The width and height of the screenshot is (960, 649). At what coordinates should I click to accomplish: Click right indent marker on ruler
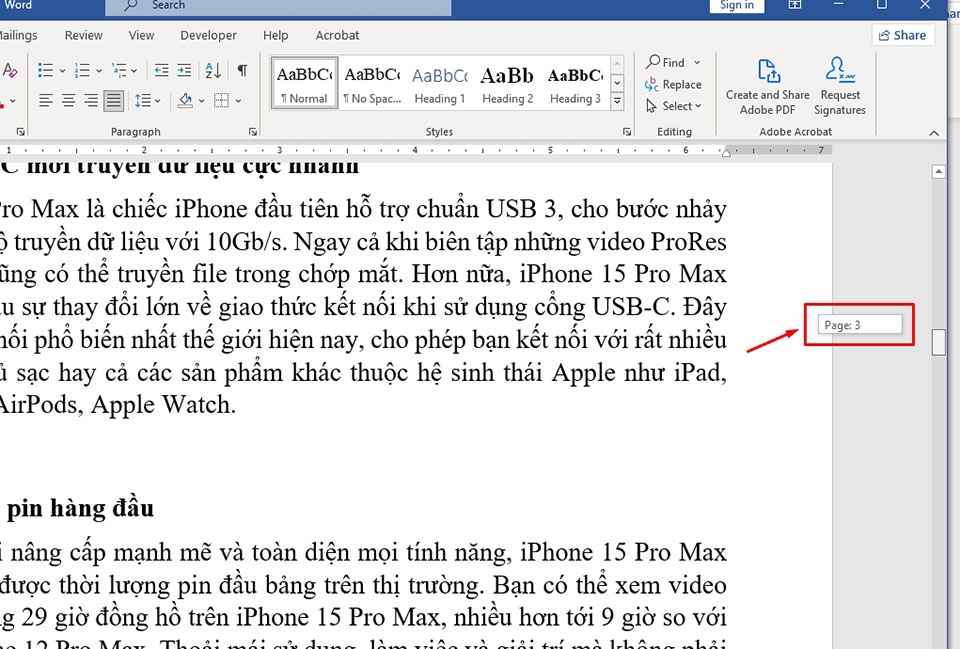tap(726, 154)
